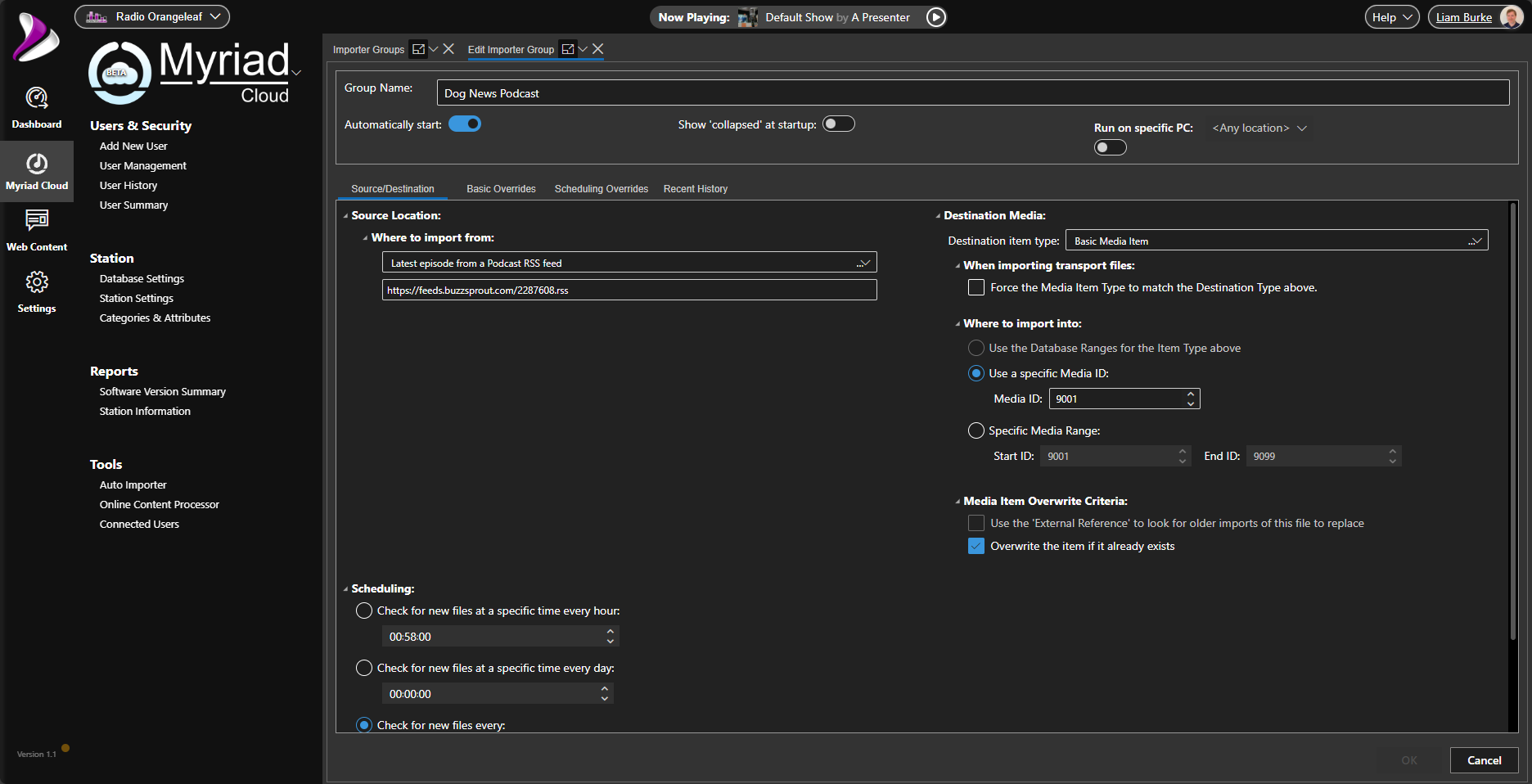The width and height of the screenshot is (1532, 784).
Task: Open the Destination item type dropdown
Action: (x=1277, y=241)
